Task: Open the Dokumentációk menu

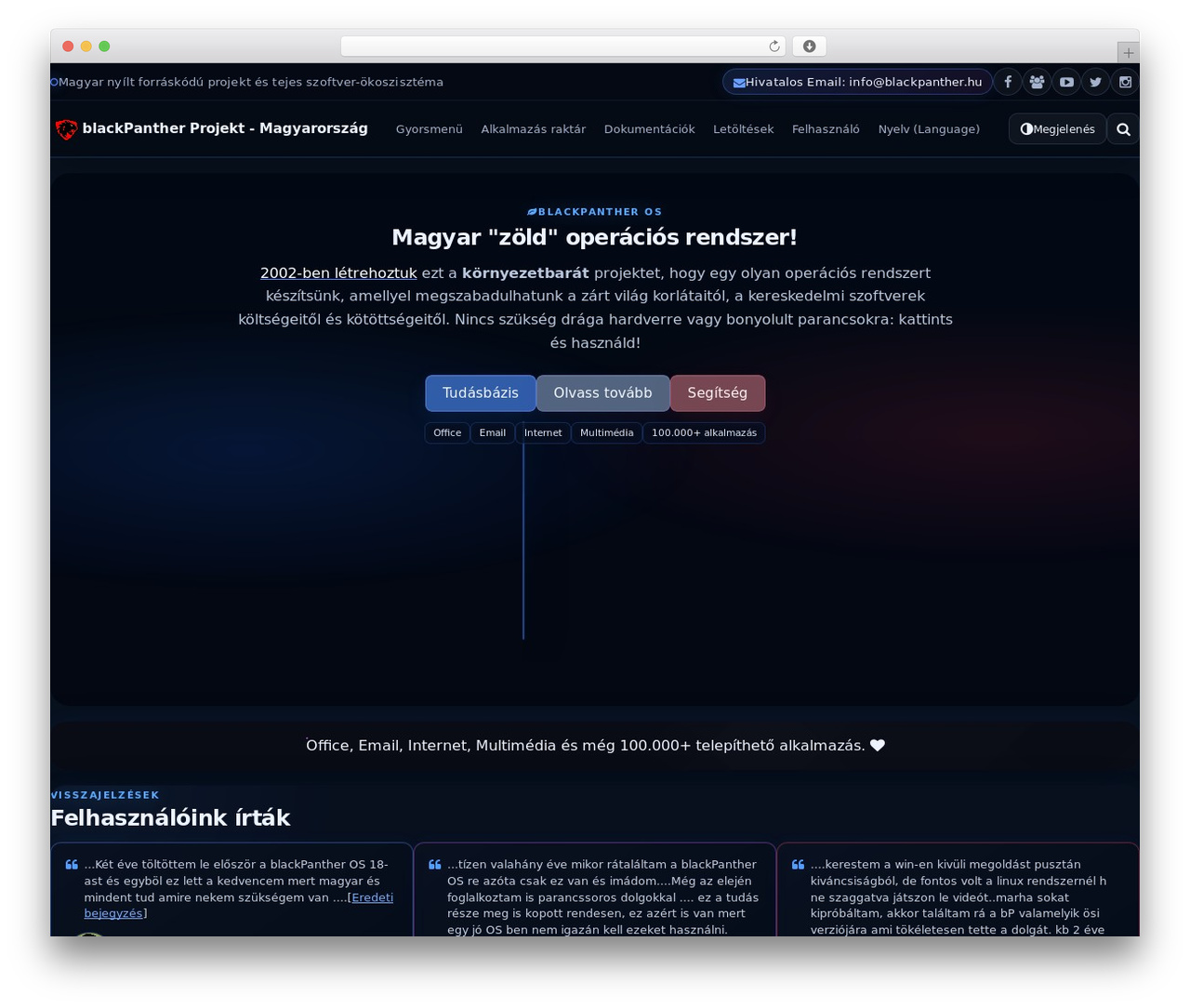Action: pyautogui.click(x=649, y=129)
